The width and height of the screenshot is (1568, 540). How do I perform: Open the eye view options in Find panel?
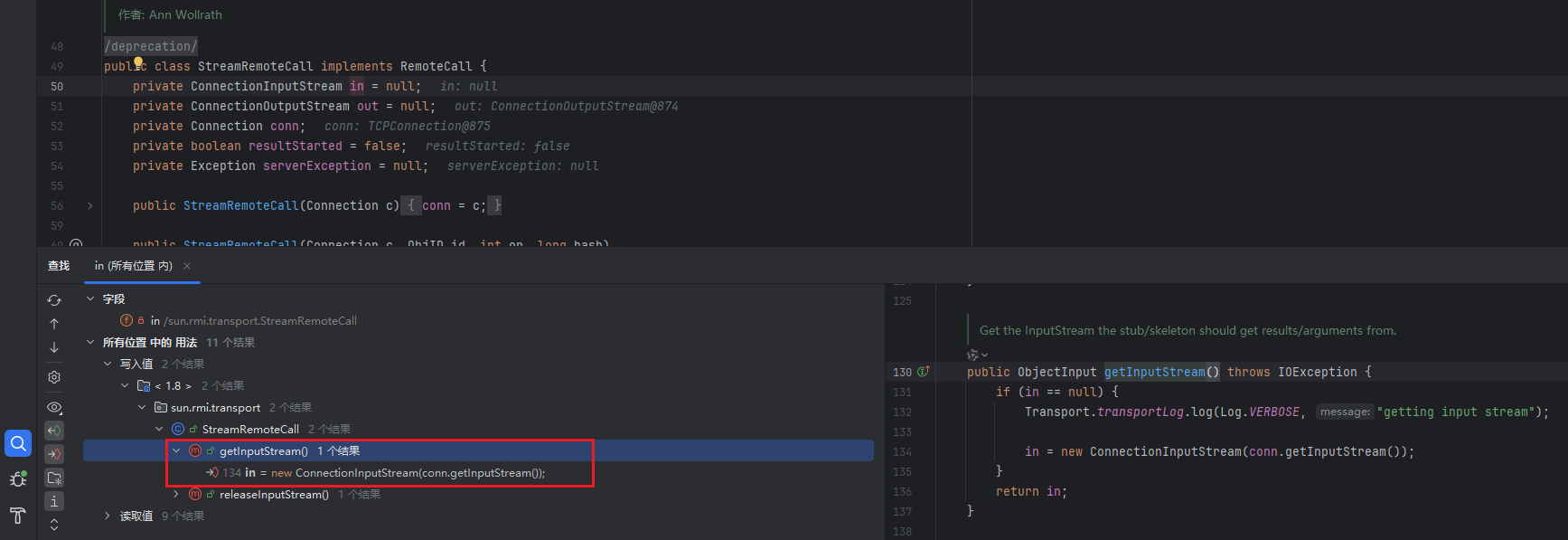pyautogui.click(x=54, y=407)
